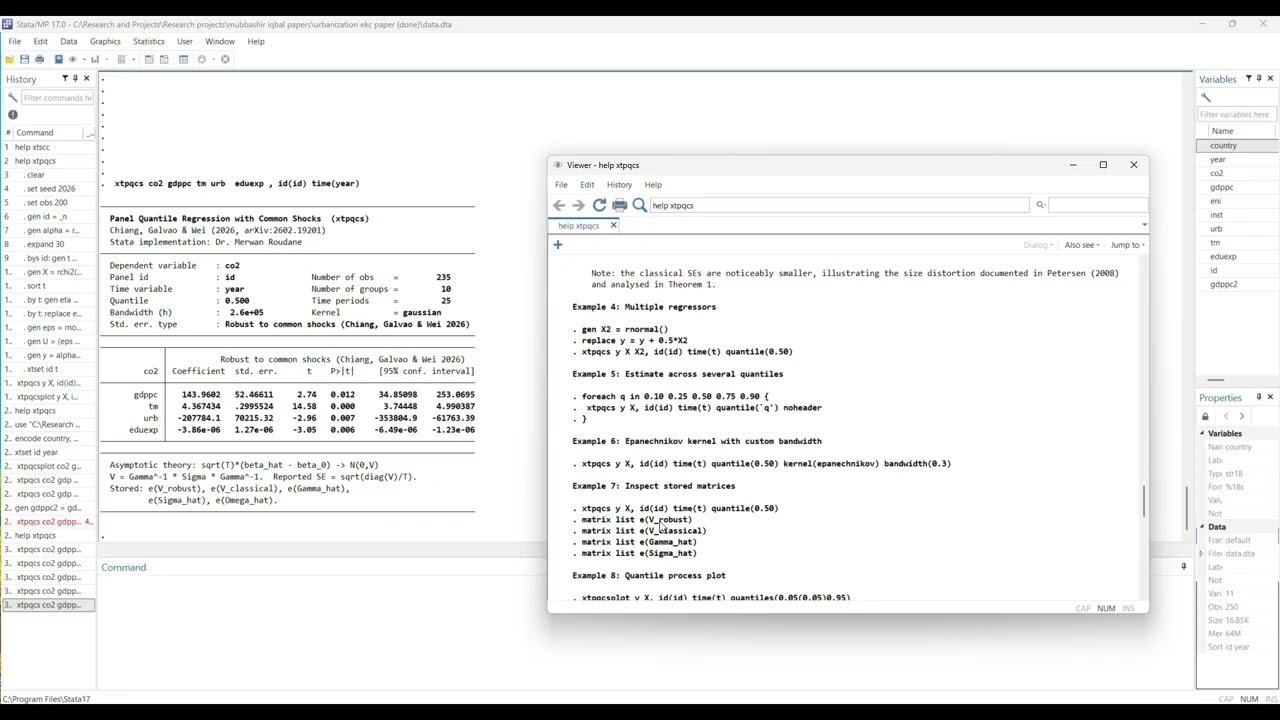Click the wrench icon in History panel
The width and height of the screenshot is (1280, 720).
tap(12, 98)
